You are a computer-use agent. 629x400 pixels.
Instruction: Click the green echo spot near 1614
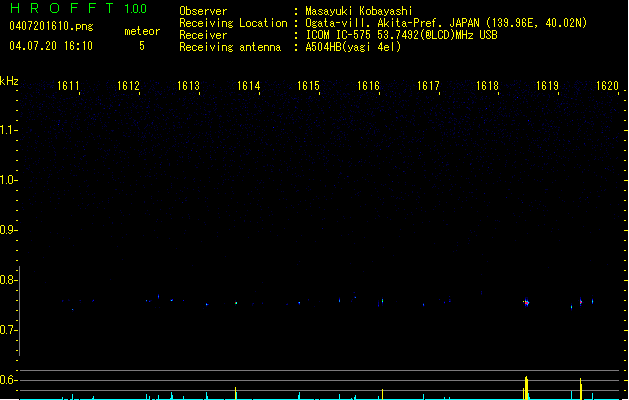tap(236, 303)
